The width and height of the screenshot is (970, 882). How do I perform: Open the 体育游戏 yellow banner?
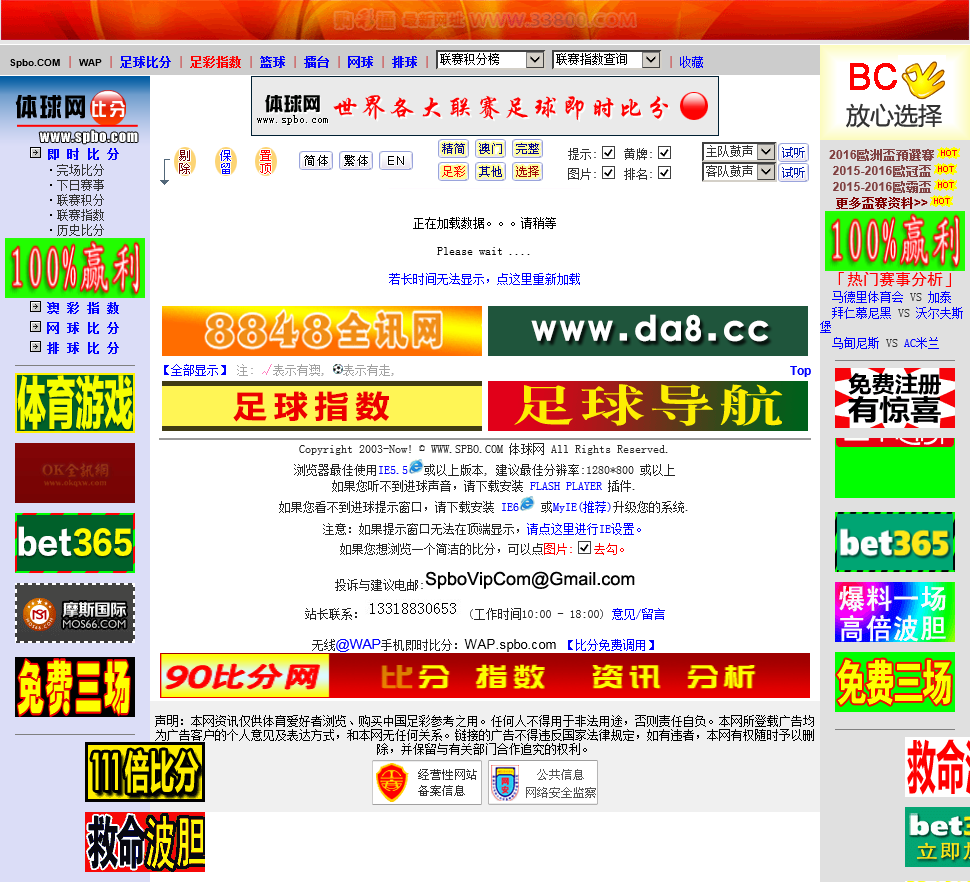tap(75, 403)
